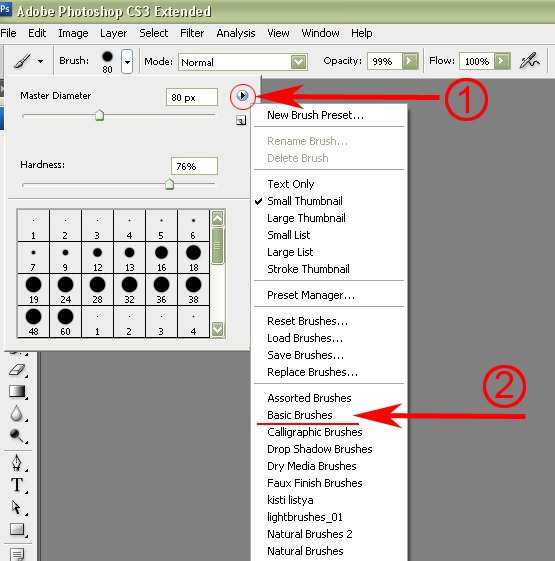Choose Reset Brushes menu entry
This screenshot has height=561, width=555.
click(307, 321)
